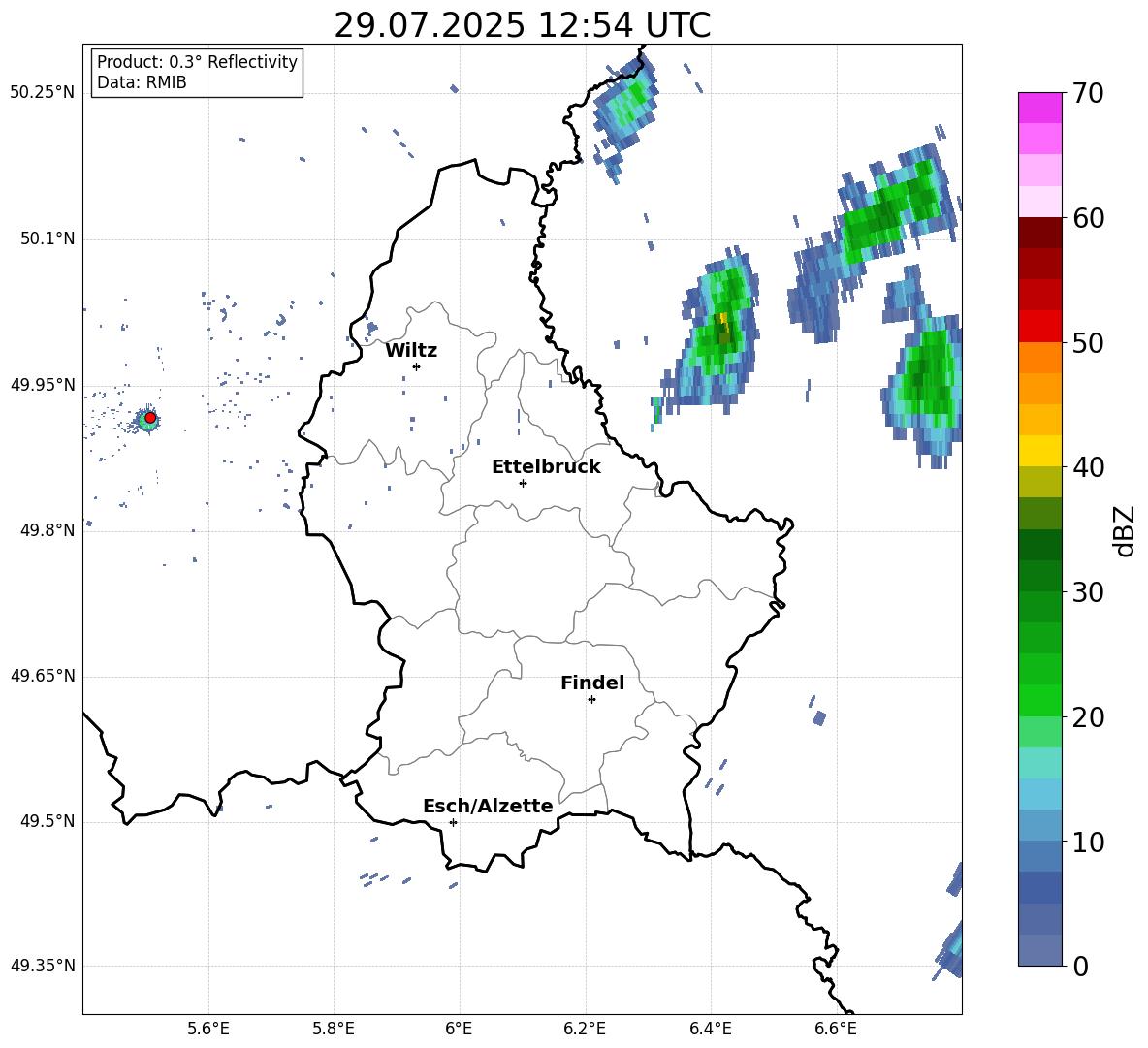Click the Ettelbruck station label
Image resolution: width=1148 pixels, height=1048 pixels.
[546, 467]
